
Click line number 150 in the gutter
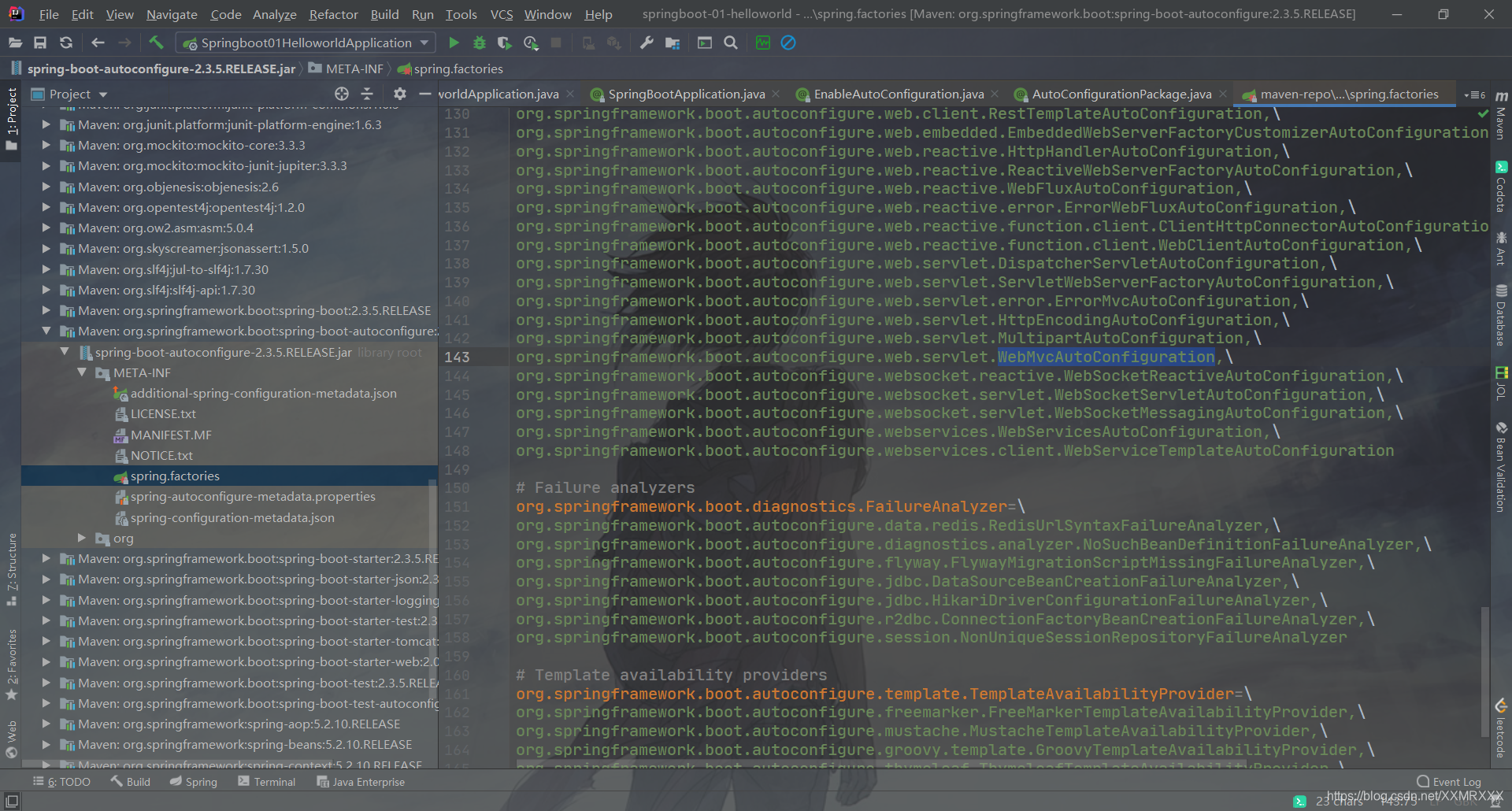point(457,487)
